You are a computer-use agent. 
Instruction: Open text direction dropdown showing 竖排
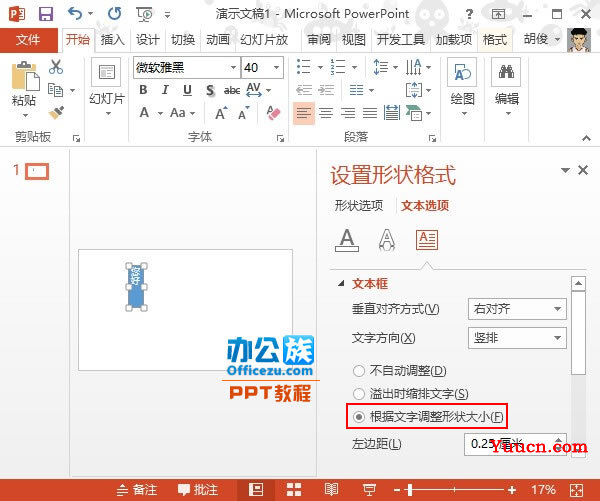point(517,338)
